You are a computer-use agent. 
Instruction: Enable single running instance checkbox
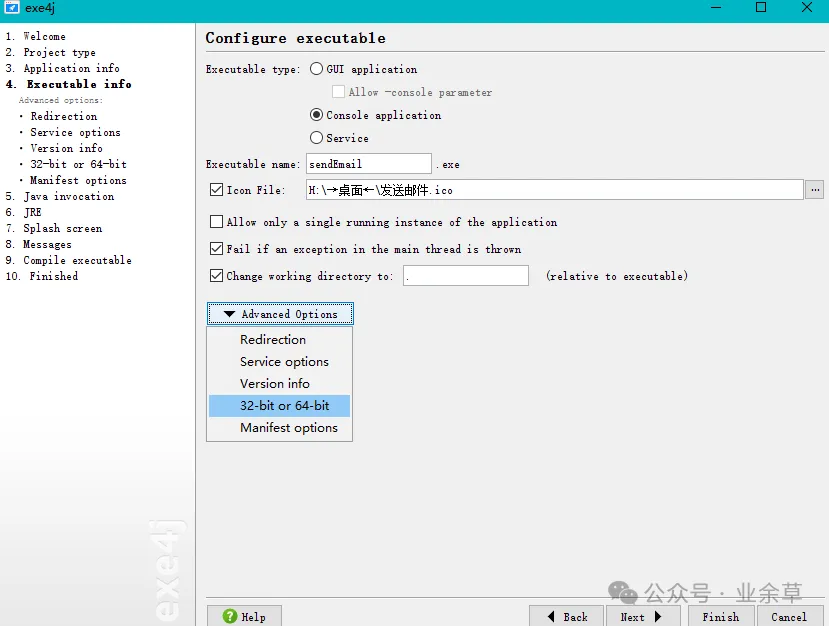pyautogui.click(x=216, y=222)
